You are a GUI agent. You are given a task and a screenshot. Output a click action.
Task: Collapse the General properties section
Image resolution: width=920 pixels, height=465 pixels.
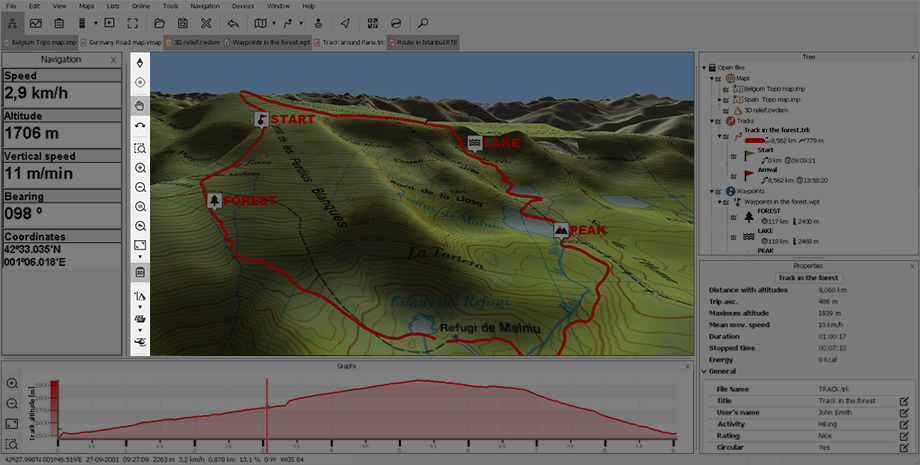[704, 371]
